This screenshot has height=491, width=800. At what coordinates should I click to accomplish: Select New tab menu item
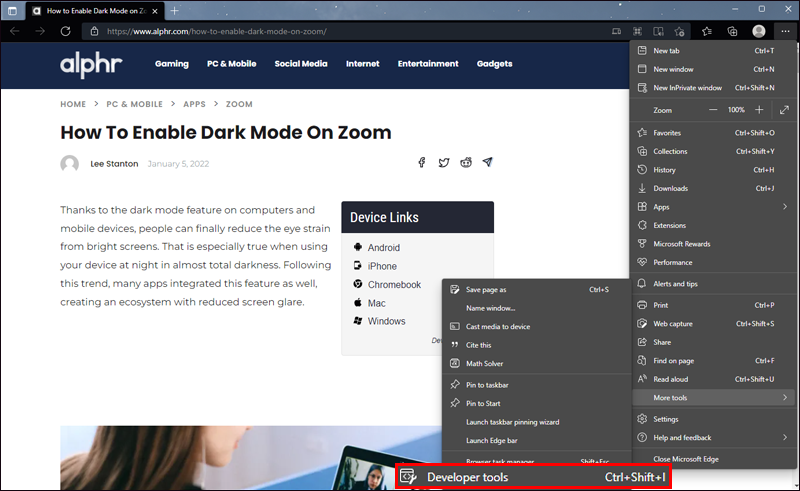pyautogui.click(x=714, y=51)
